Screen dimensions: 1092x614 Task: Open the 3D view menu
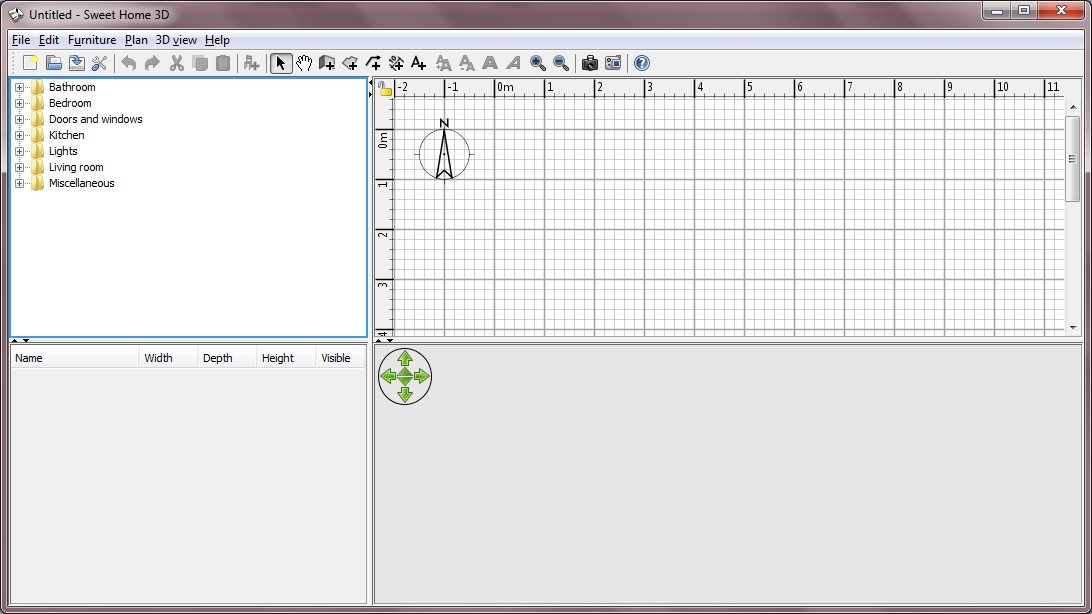(176, 40)
